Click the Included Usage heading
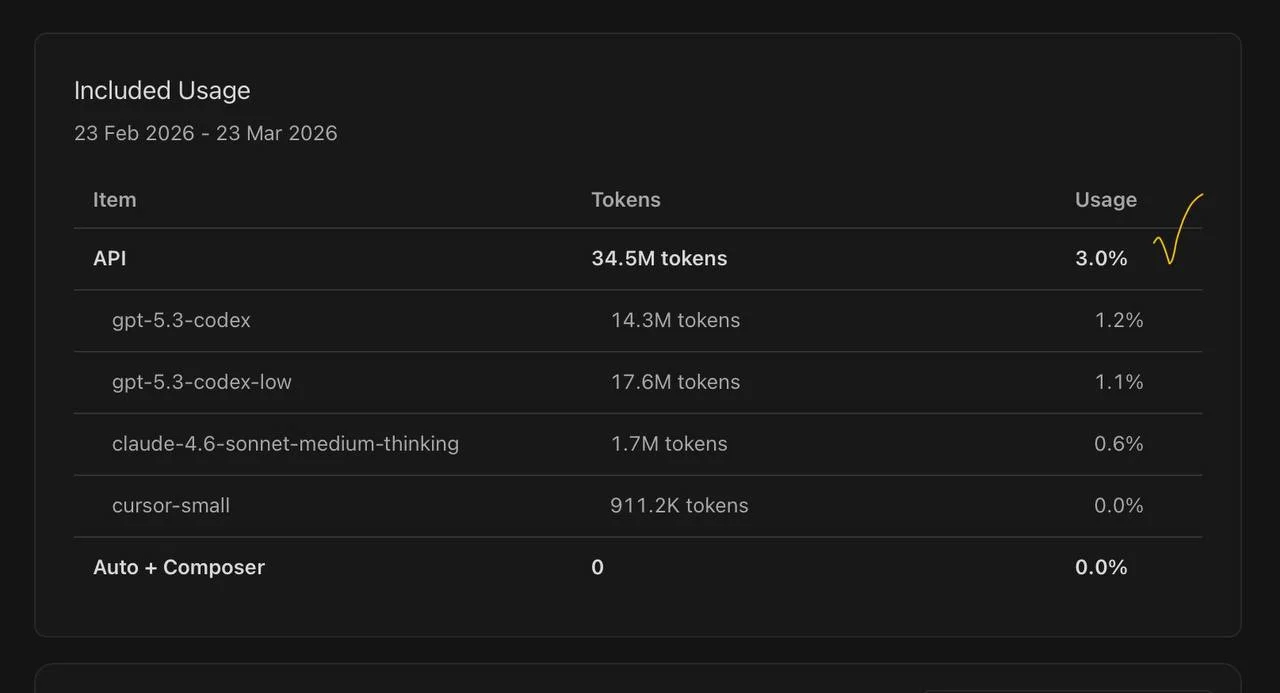Viewport: 1280px width, 693px height. [162, 90]
